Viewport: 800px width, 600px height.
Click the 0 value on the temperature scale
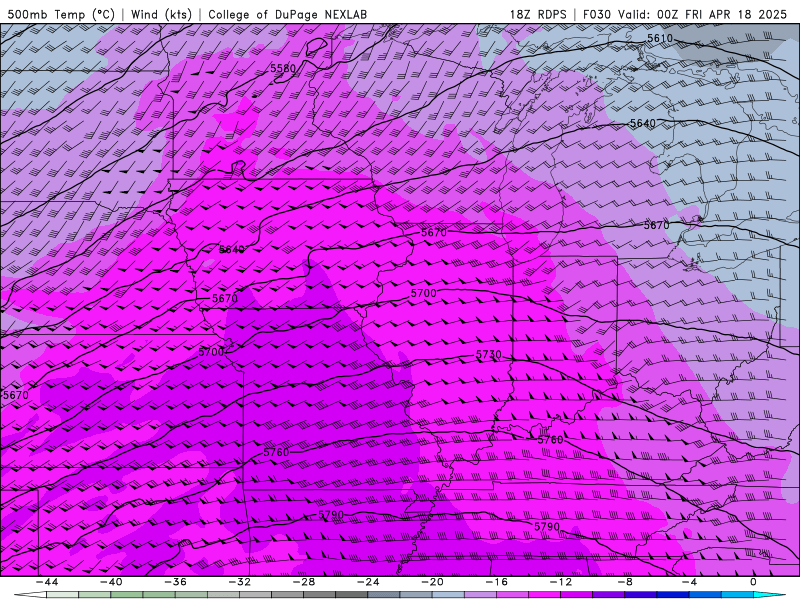(754, 582)
